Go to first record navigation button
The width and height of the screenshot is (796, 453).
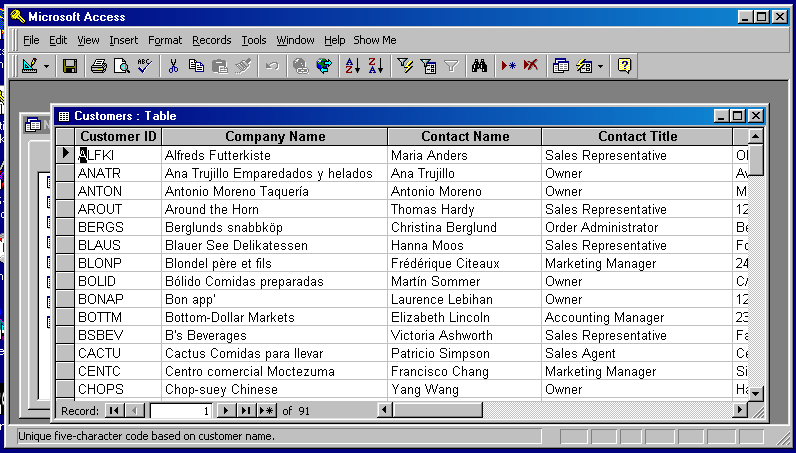click(x=114, y=410)
